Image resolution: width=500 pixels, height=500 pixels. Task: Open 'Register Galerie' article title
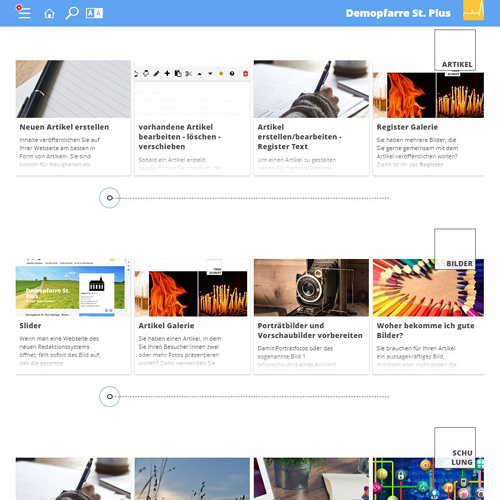407,127
